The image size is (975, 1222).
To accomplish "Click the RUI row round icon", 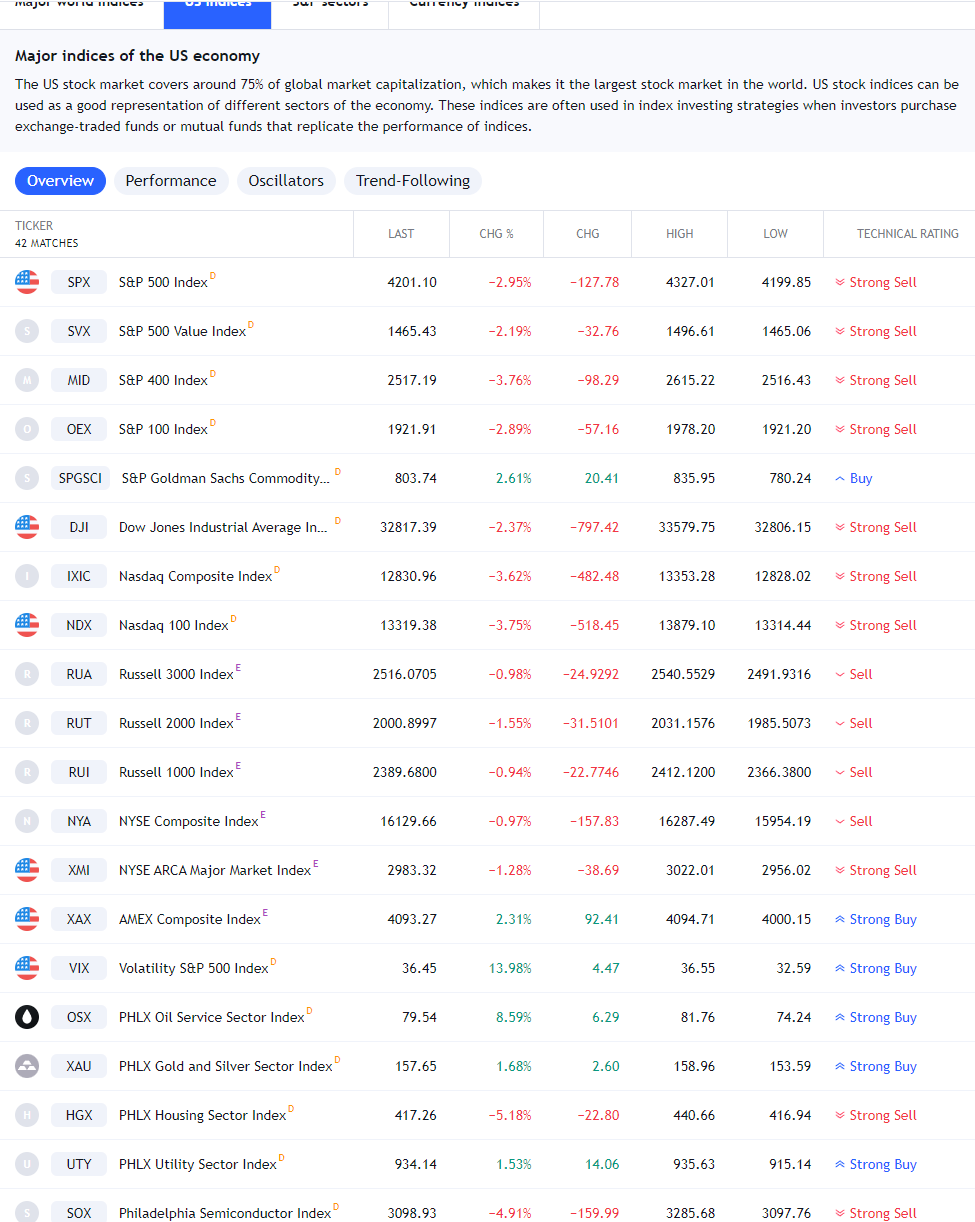I will click(27, 772).
